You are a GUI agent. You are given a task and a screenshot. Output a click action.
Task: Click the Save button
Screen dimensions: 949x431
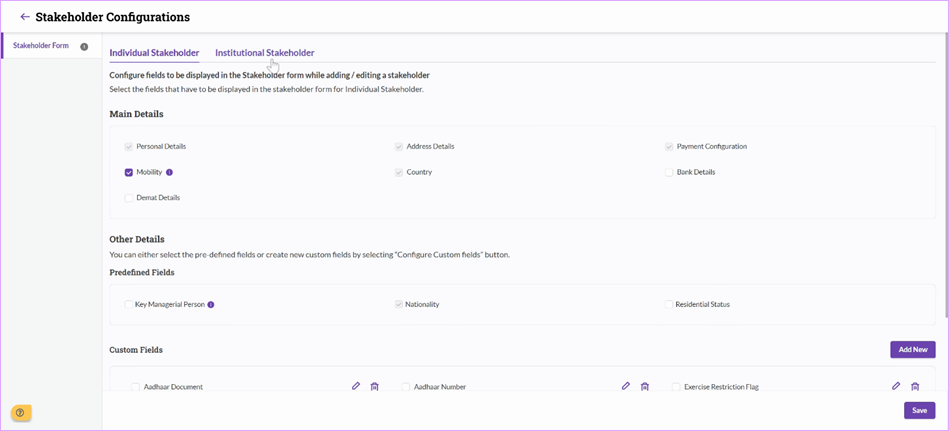coord(919,410)
